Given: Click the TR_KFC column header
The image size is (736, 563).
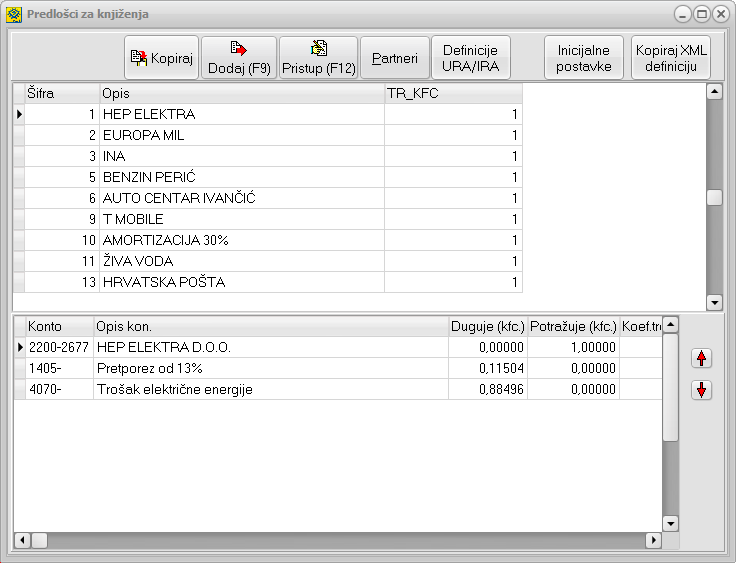Looking at the screenshot, I should click(x=453, y=93).
